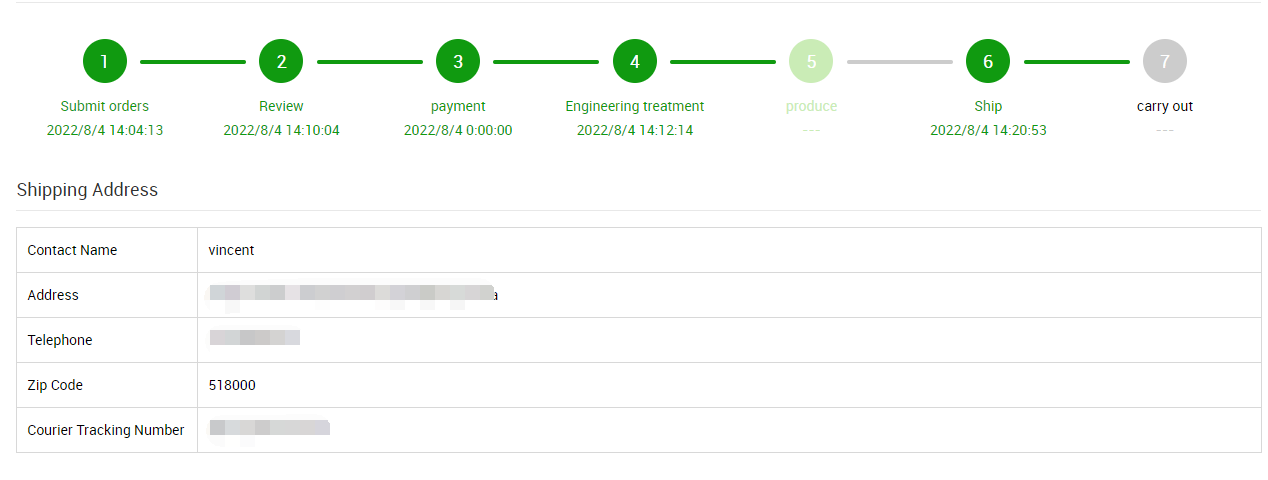Click the step 3 payment circle

click(x=458, y=62)
